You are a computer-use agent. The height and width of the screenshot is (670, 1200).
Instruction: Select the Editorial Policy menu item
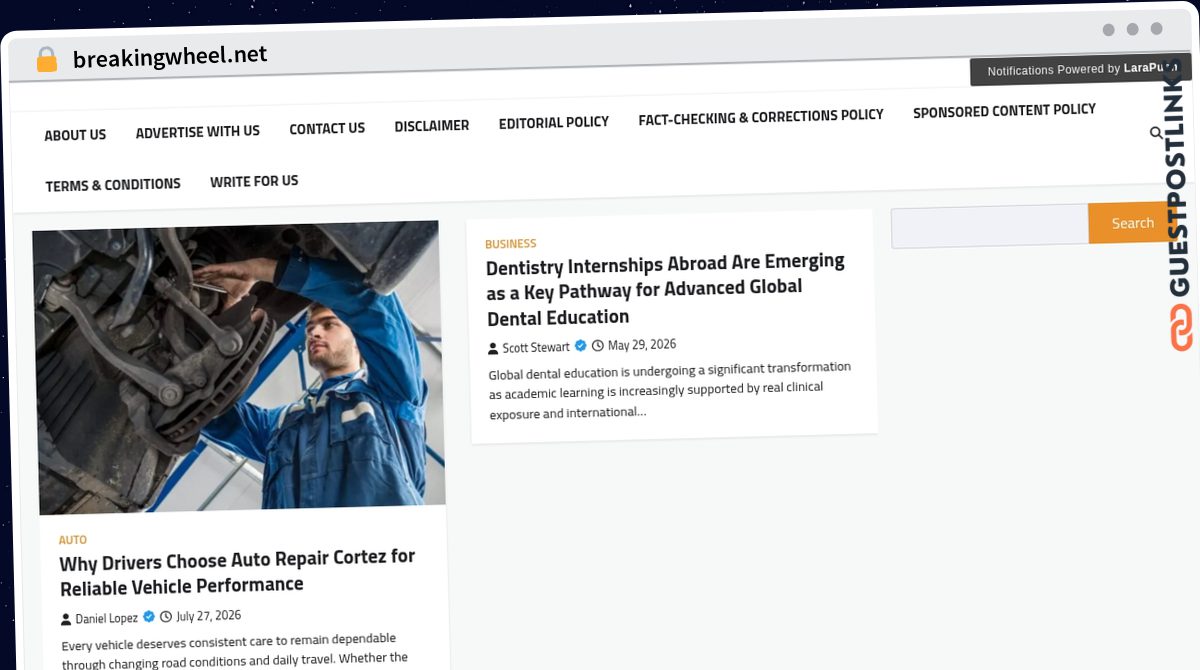554,122
